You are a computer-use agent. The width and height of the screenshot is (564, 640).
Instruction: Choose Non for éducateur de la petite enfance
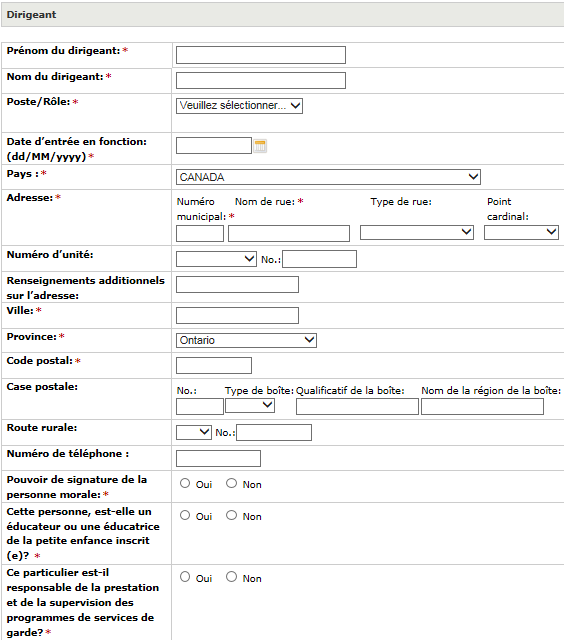pyautogui.click(x=231, y=515)
